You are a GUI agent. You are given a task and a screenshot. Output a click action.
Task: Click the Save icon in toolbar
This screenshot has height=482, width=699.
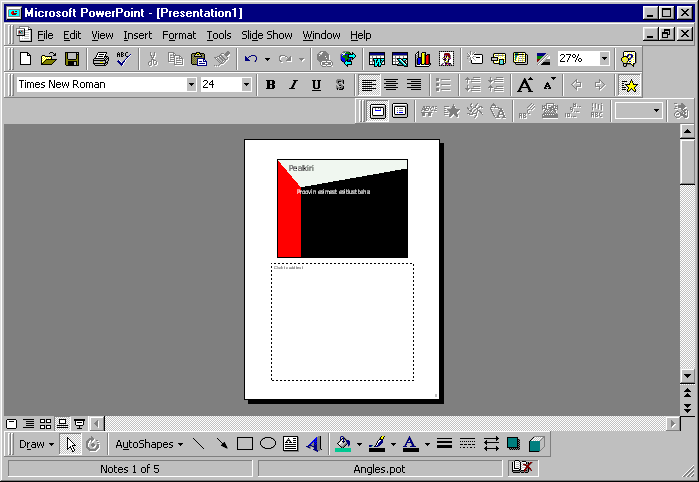coord(72,59)
